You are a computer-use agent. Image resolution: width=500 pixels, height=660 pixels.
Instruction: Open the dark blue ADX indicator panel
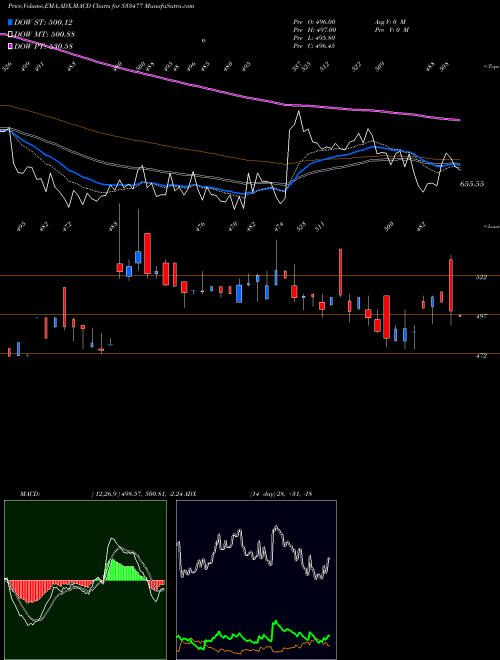click(256, 580)
